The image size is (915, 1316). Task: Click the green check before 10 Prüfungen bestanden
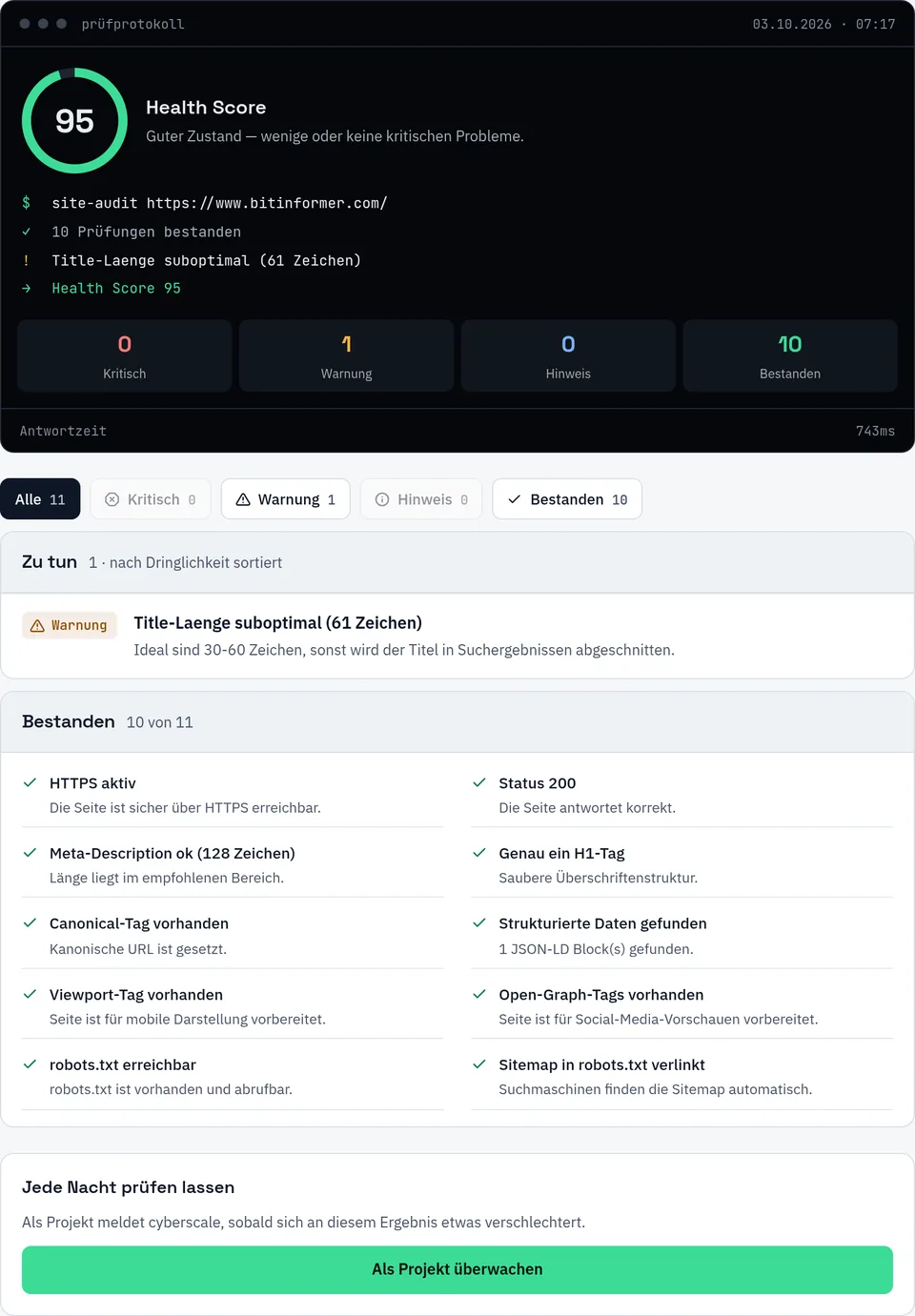click(27, 232)
